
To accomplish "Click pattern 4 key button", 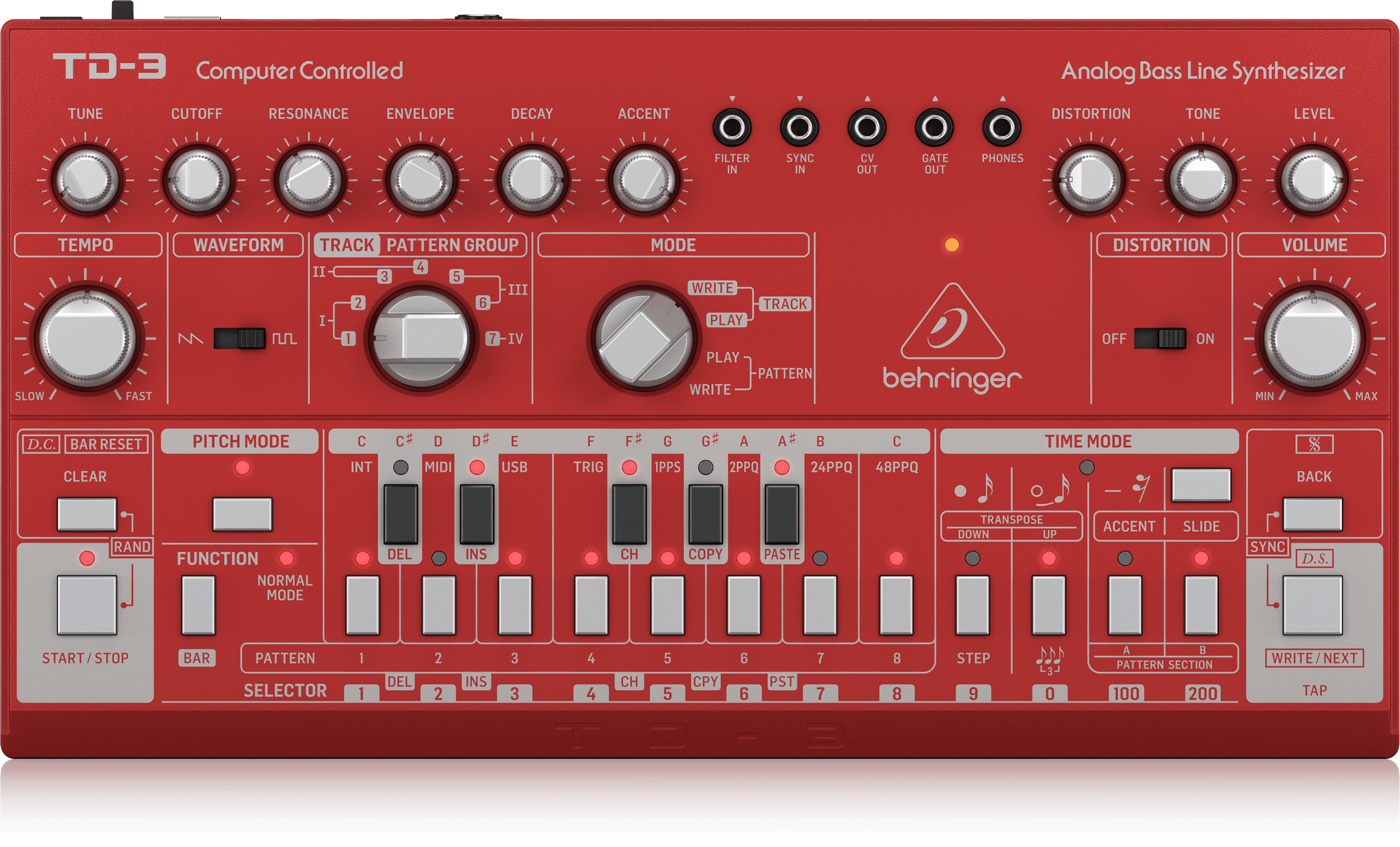I will point(591,605).
